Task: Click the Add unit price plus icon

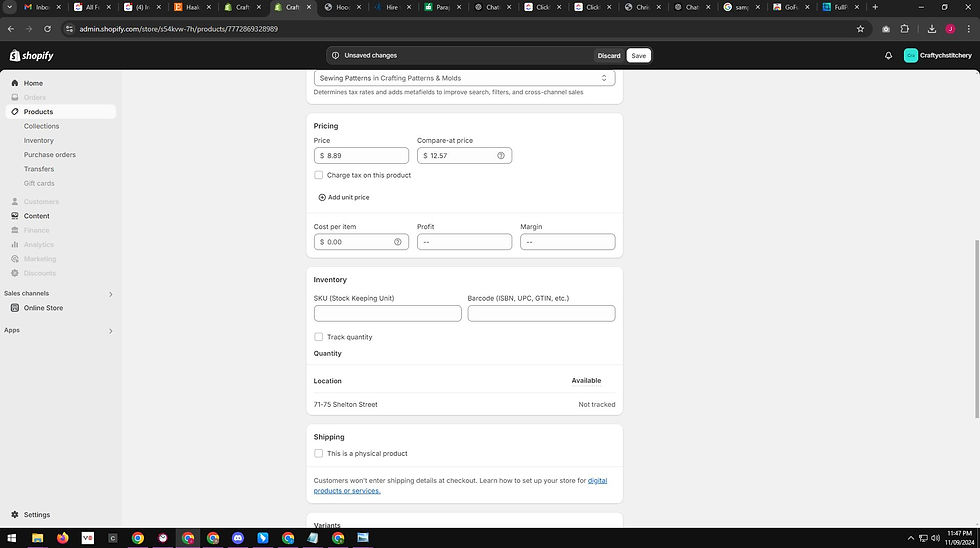Action: tap(322, 197)
